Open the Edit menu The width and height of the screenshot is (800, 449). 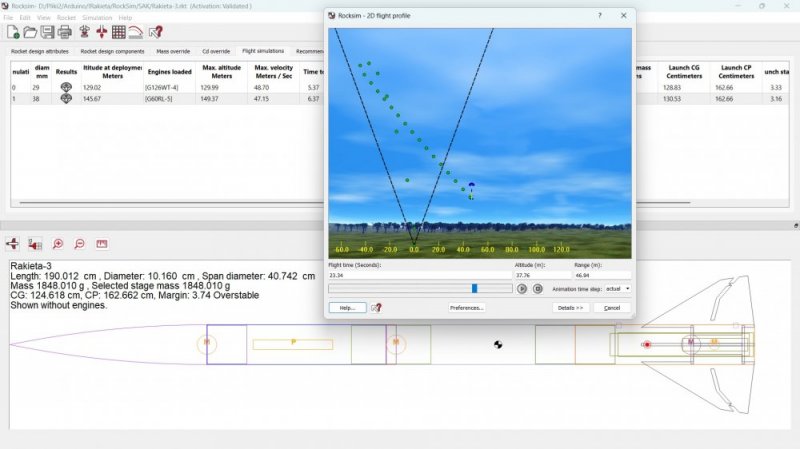(24, 18)
